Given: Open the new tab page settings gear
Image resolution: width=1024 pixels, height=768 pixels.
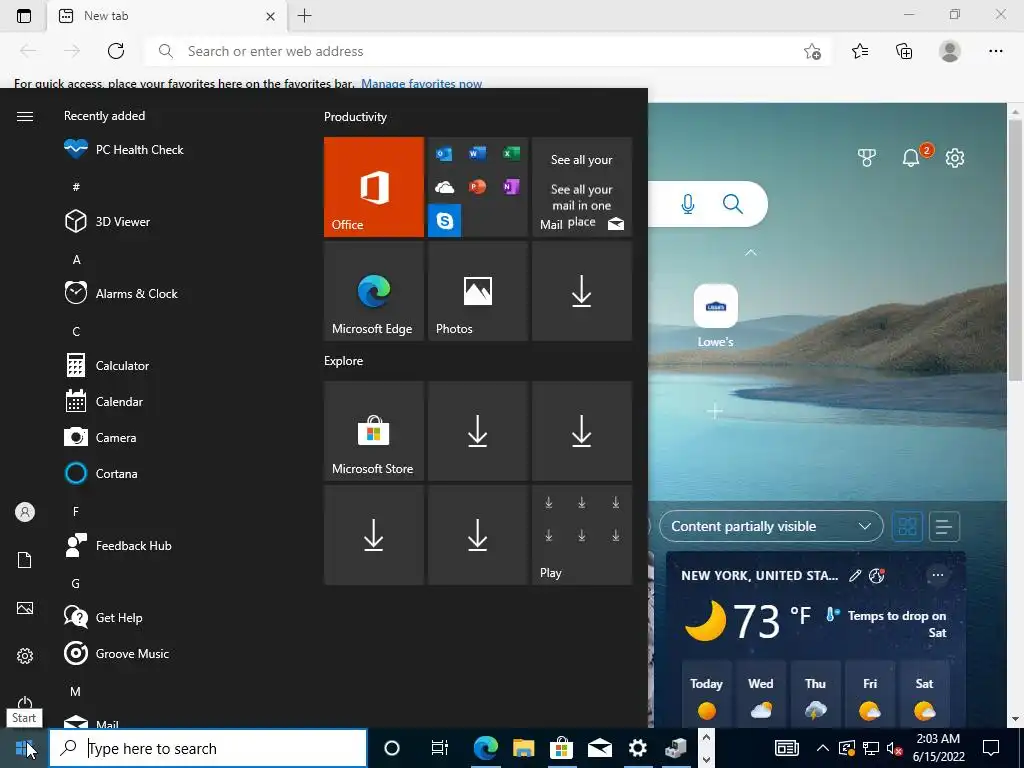Looking at the screenshot, I should (x=955, y=157).
